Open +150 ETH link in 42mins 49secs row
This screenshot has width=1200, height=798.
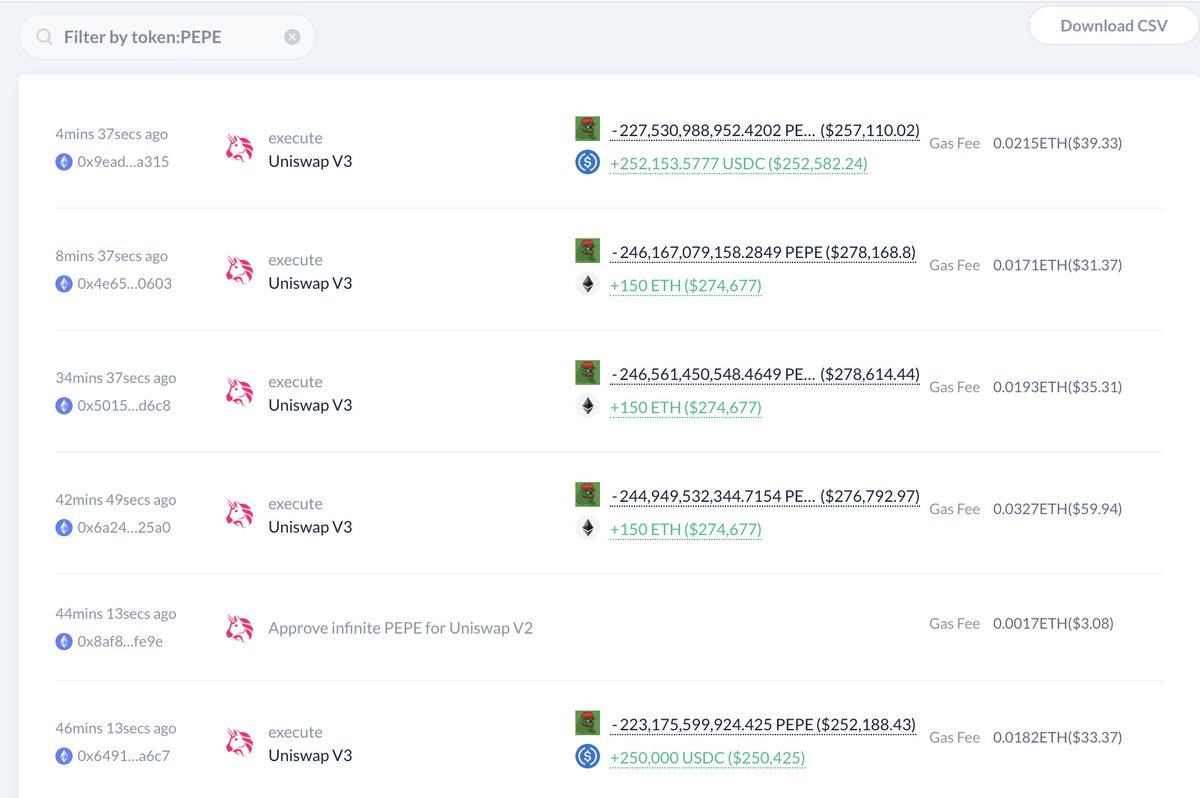[686, 529]
